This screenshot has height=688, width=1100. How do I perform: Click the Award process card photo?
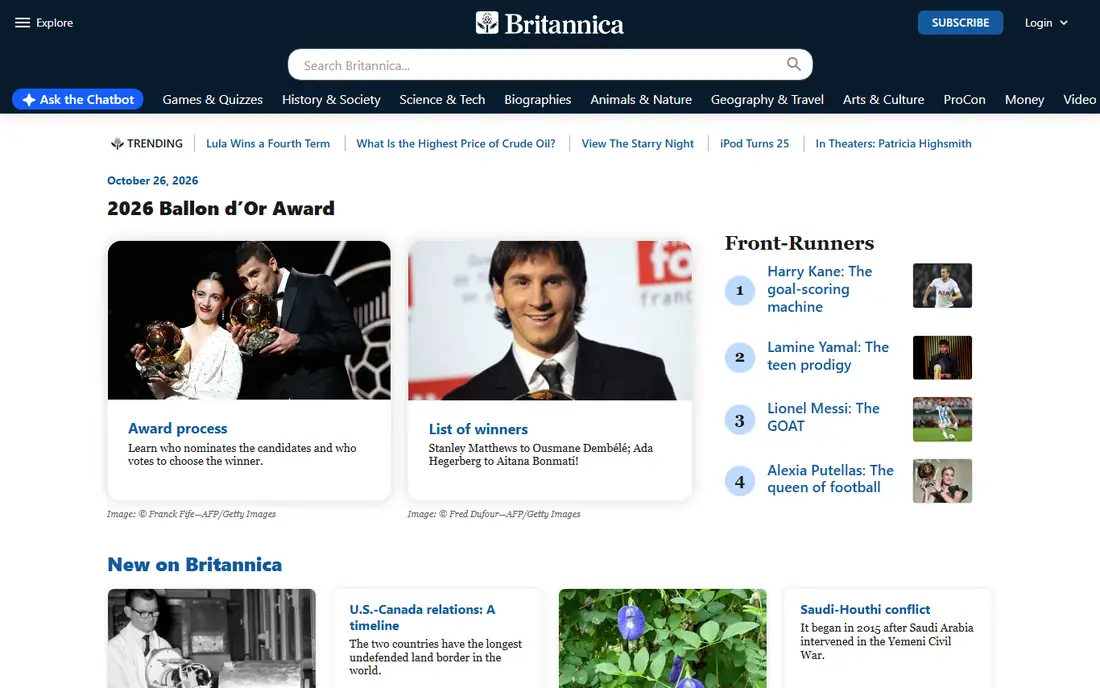pos(249,321)
